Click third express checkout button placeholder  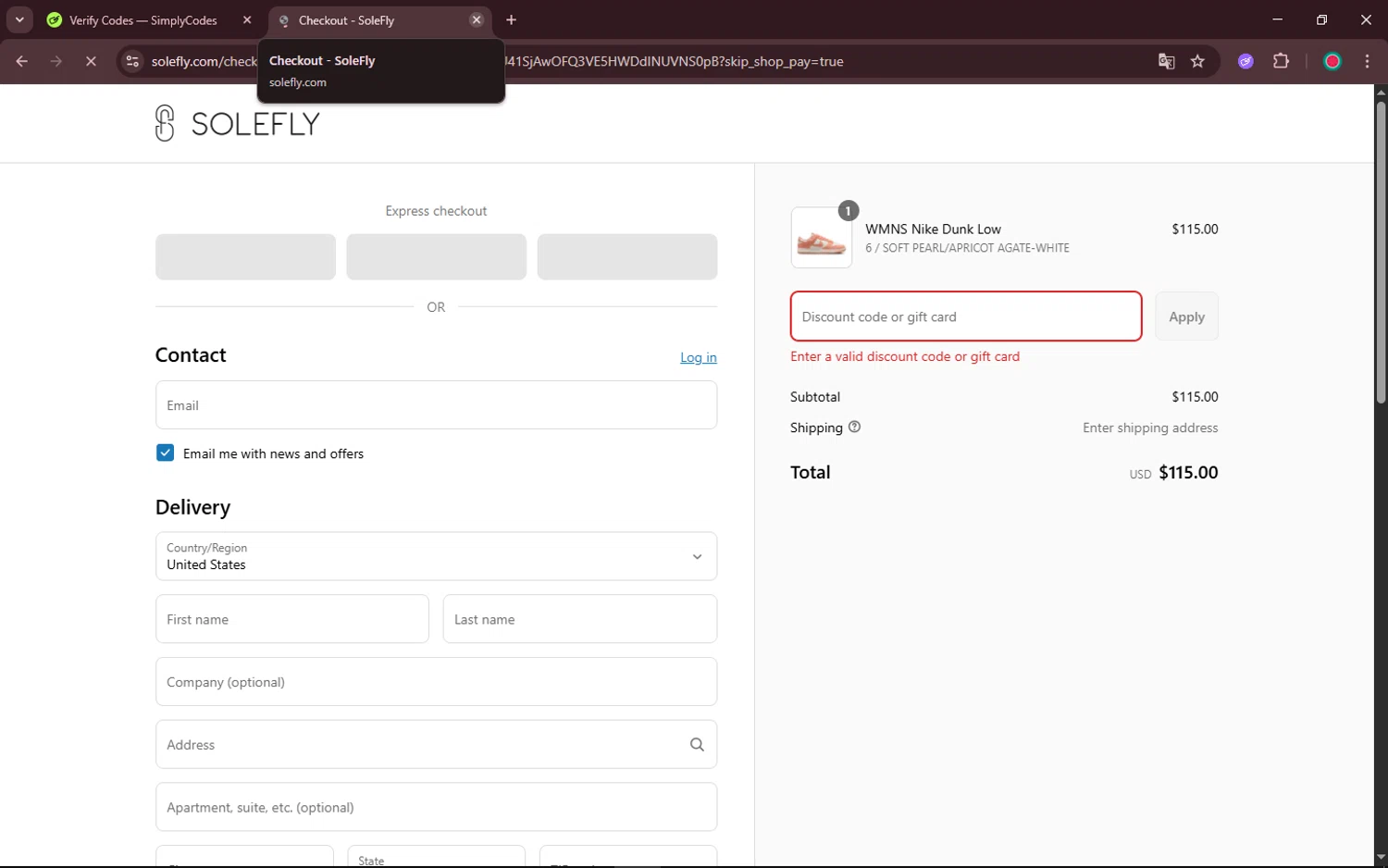pyautogui.click(x=627, y=256)
